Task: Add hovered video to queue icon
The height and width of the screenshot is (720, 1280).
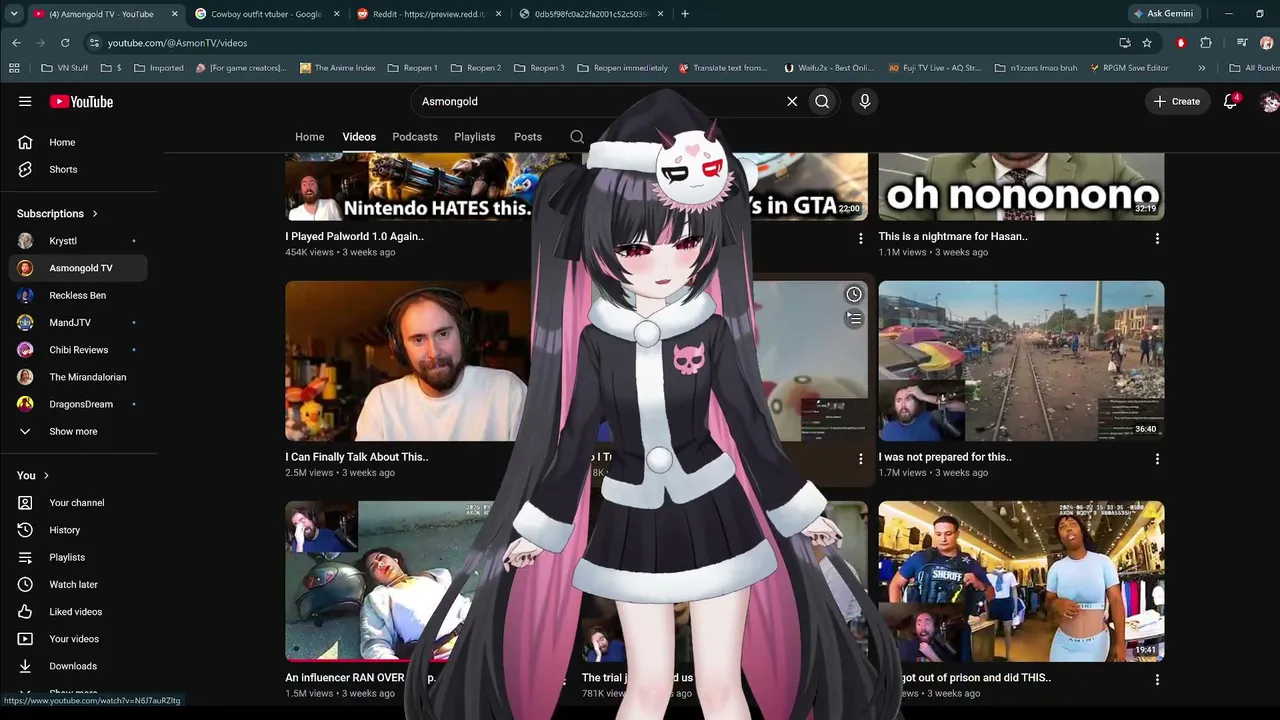Action: pyautogui.click(x=854, y=318)
